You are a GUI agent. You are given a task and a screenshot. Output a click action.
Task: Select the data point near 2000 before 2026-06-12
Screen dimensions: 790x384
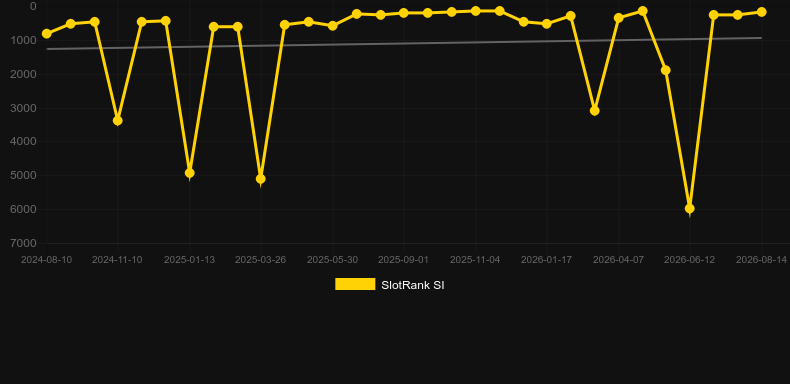[x=666, y=70]
